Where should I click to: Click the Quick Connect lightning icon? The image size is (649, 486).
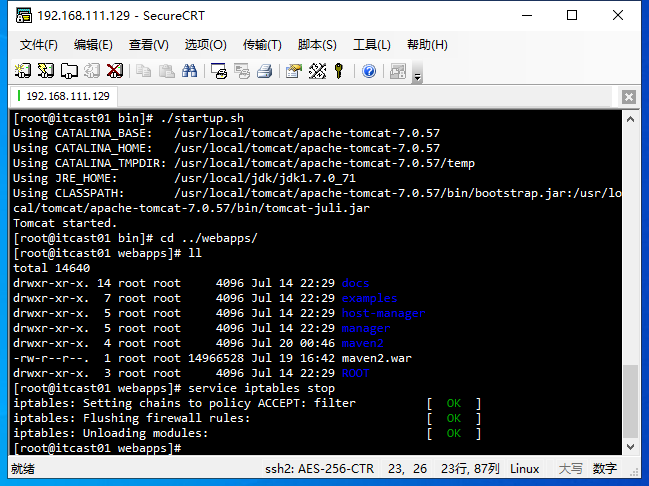[x=46, y=71]
